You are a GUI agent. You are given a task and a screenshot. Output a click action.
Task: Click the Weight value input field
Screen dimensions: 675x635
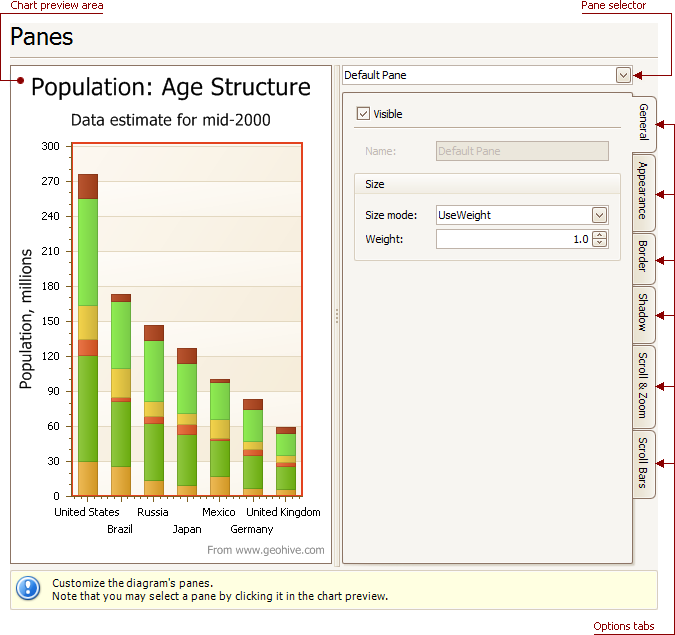click(x=513, y=239)
